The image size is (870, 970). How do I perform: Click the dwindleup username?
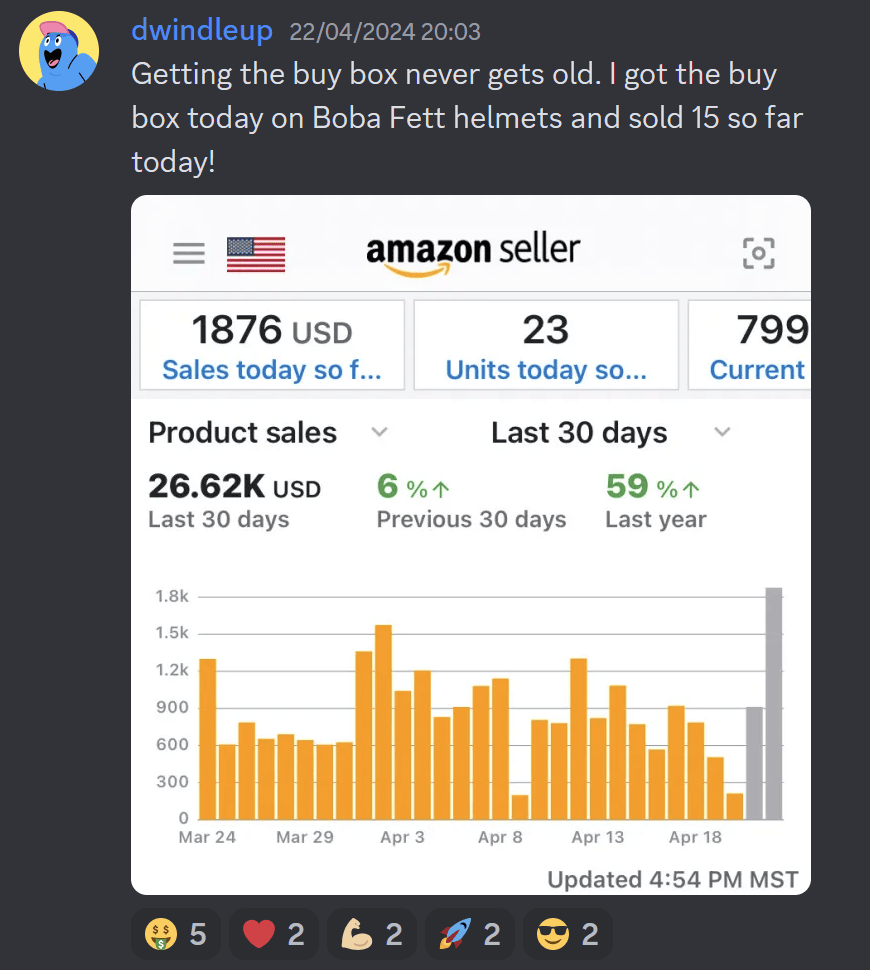click(x=201, y=31)
